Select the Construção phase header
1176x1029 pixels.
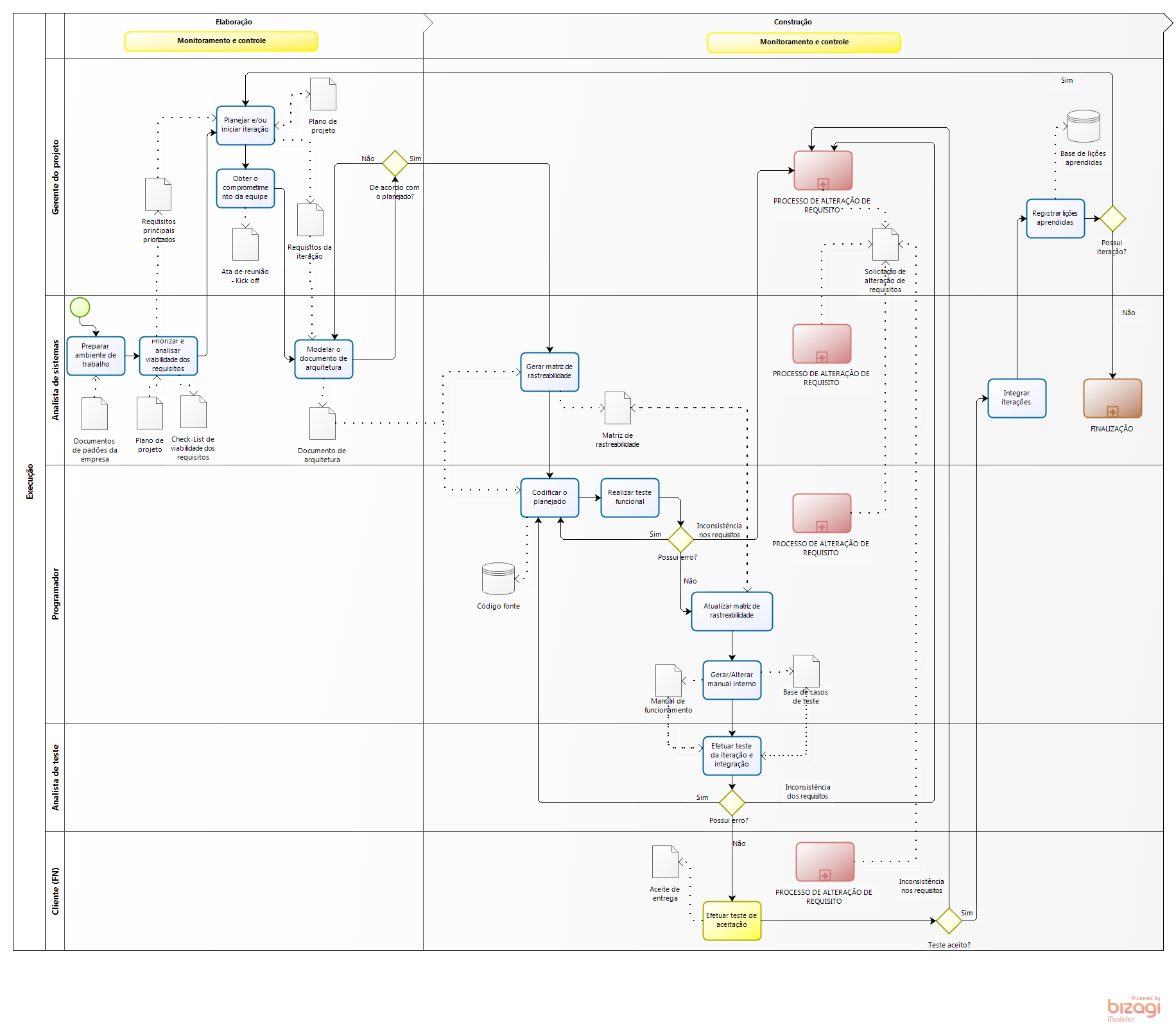pos(792,22)
